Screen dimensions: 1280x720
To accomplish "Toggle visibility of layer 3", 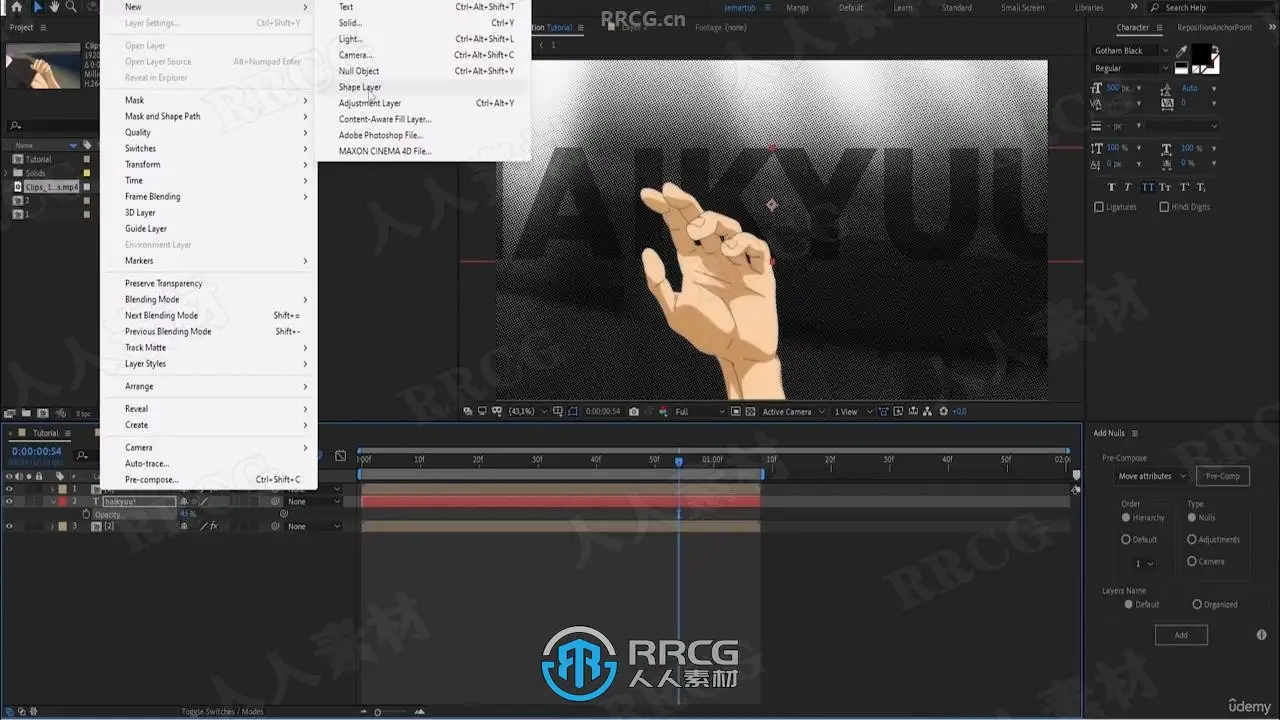I will [9, 526].
